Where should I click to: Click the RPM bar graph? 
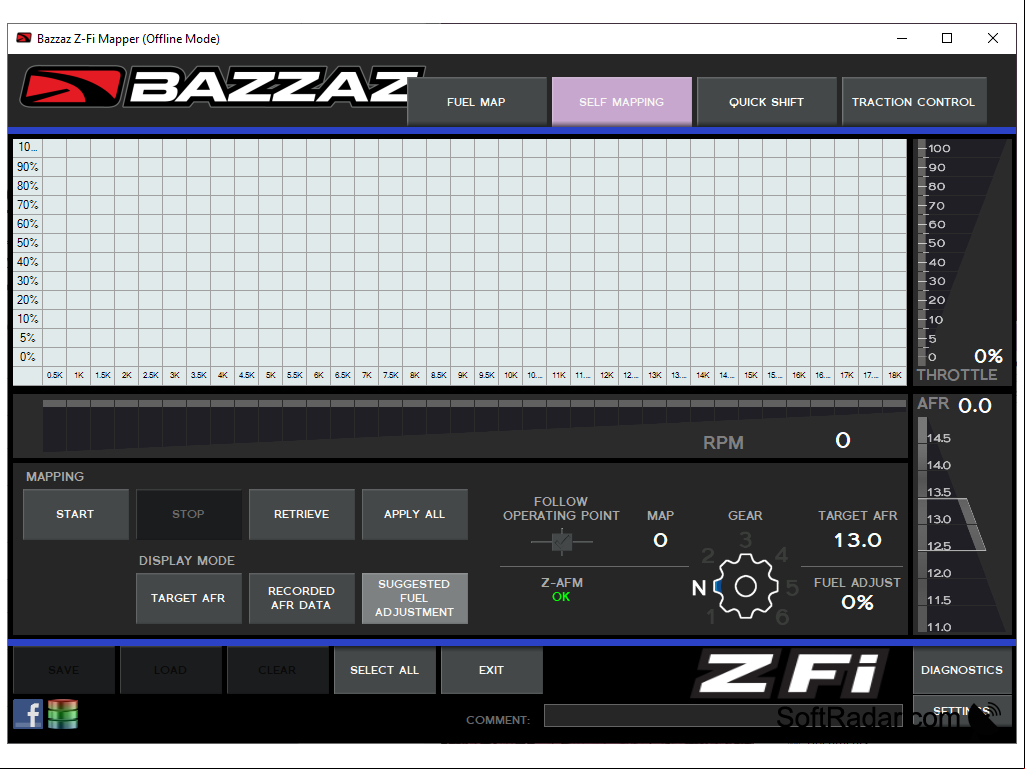[474, 426]
